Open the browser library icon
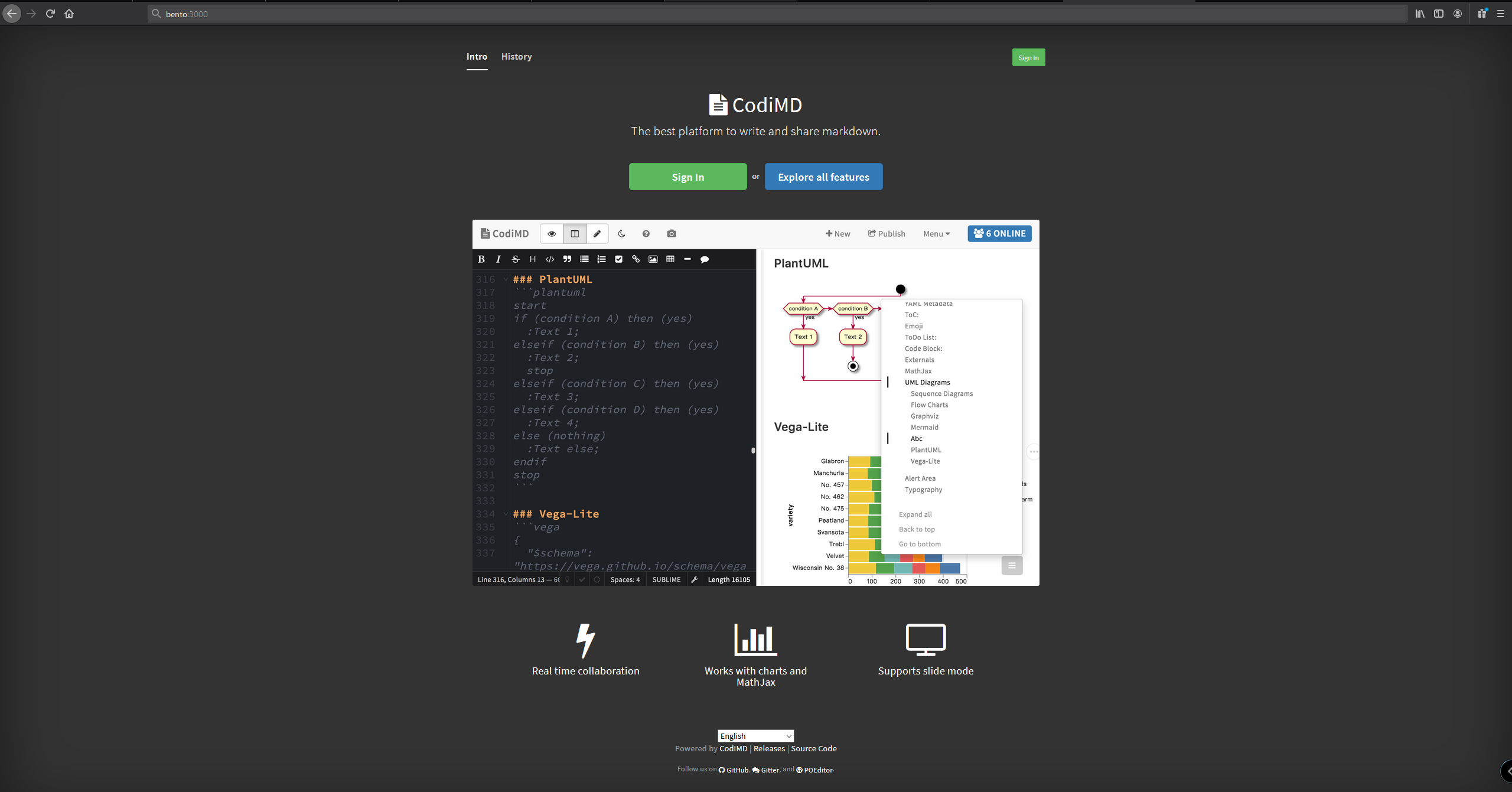This screenshot has width=1512, height=792. coord(1420,14)
